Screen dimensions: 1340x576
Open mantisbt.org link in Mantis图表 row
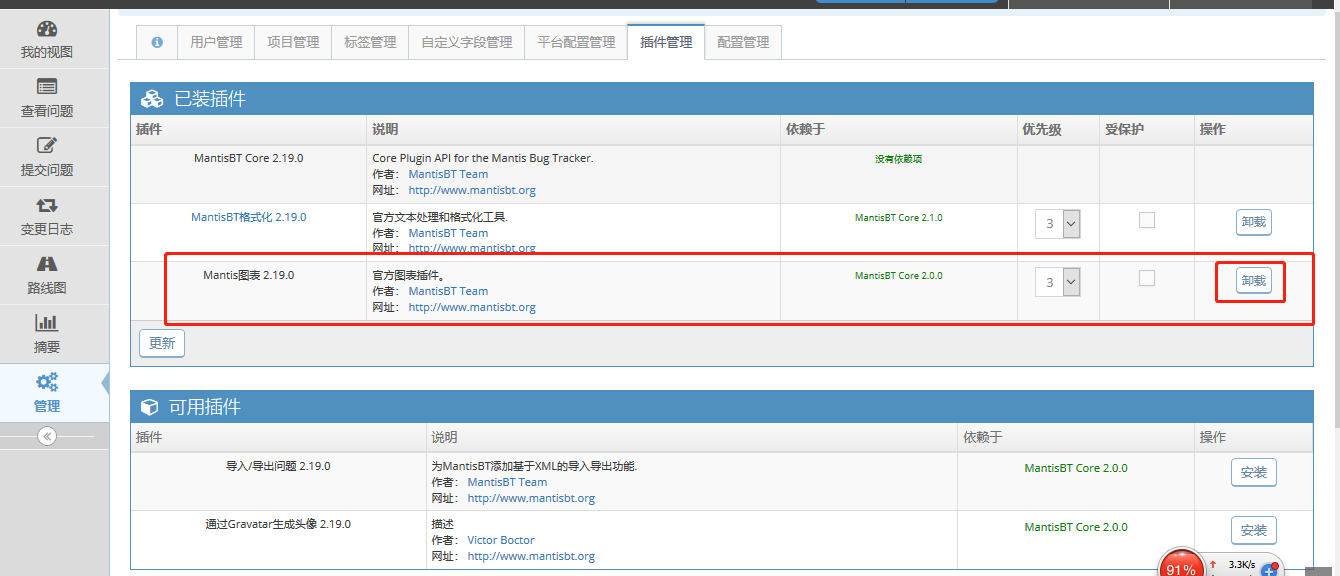[x=472, y=307]
